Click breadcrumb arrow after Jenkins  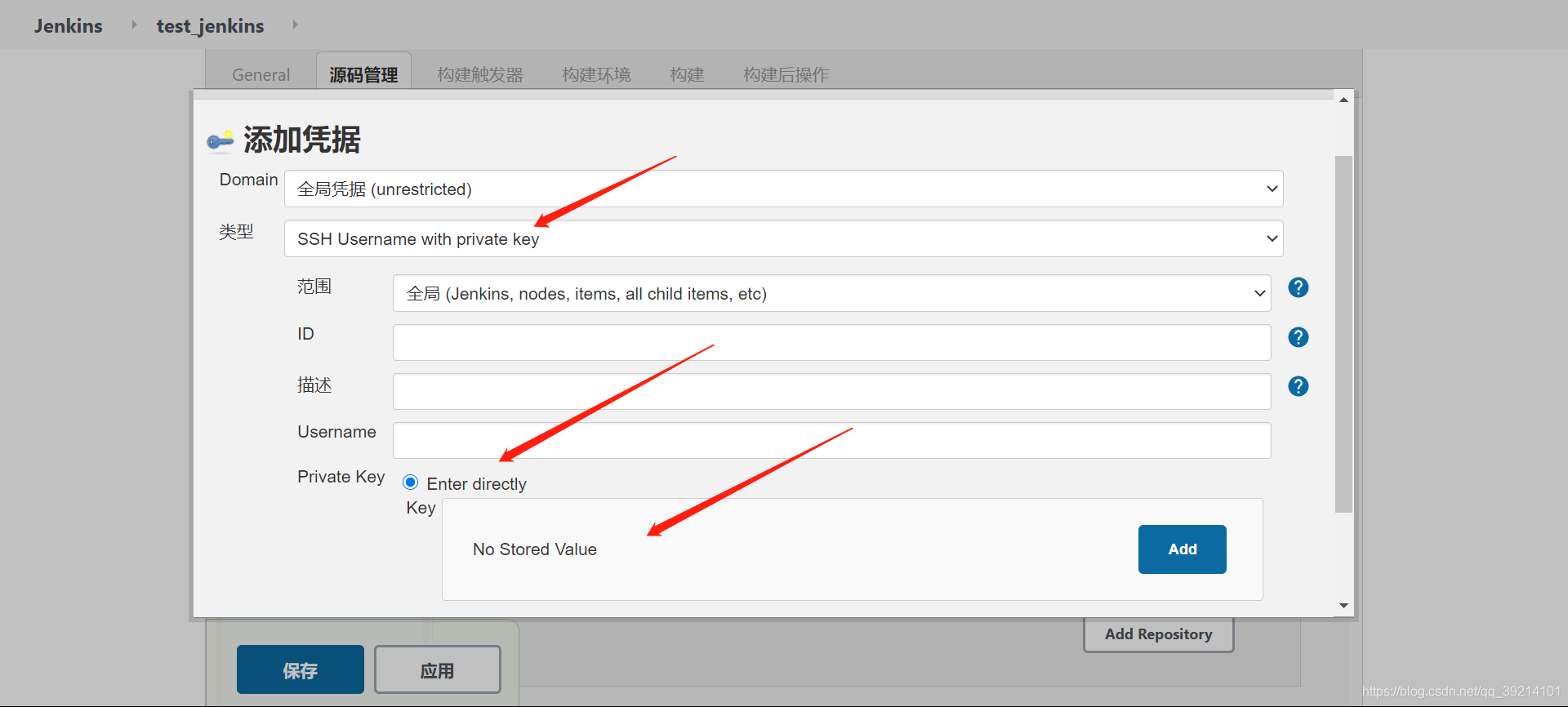tap(134, 24)
